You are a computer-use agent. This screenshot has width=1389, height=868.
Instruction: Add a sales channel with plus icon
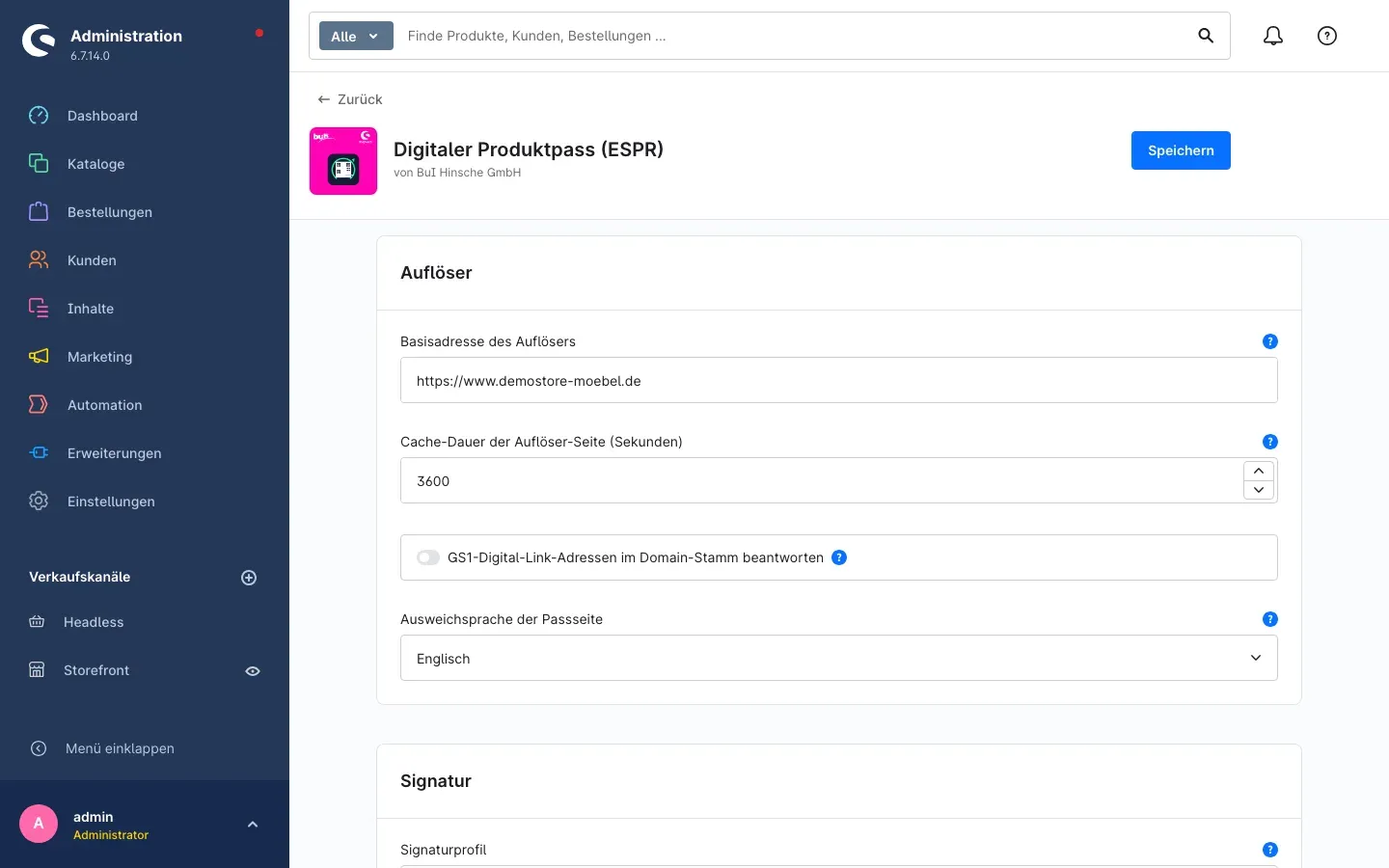pos(249,578)
